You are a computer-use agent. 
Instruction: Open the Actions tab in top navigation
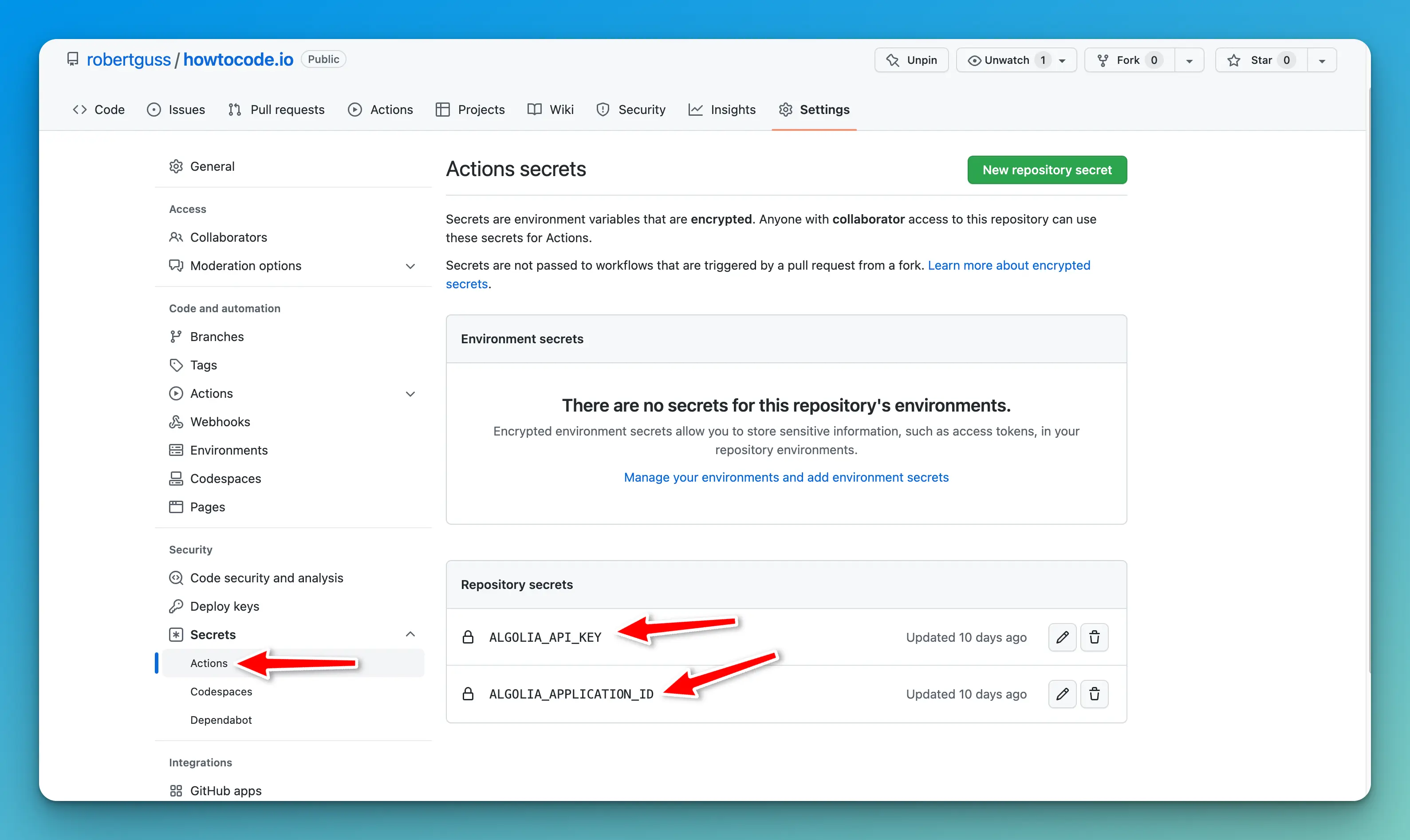pos(381,109)
